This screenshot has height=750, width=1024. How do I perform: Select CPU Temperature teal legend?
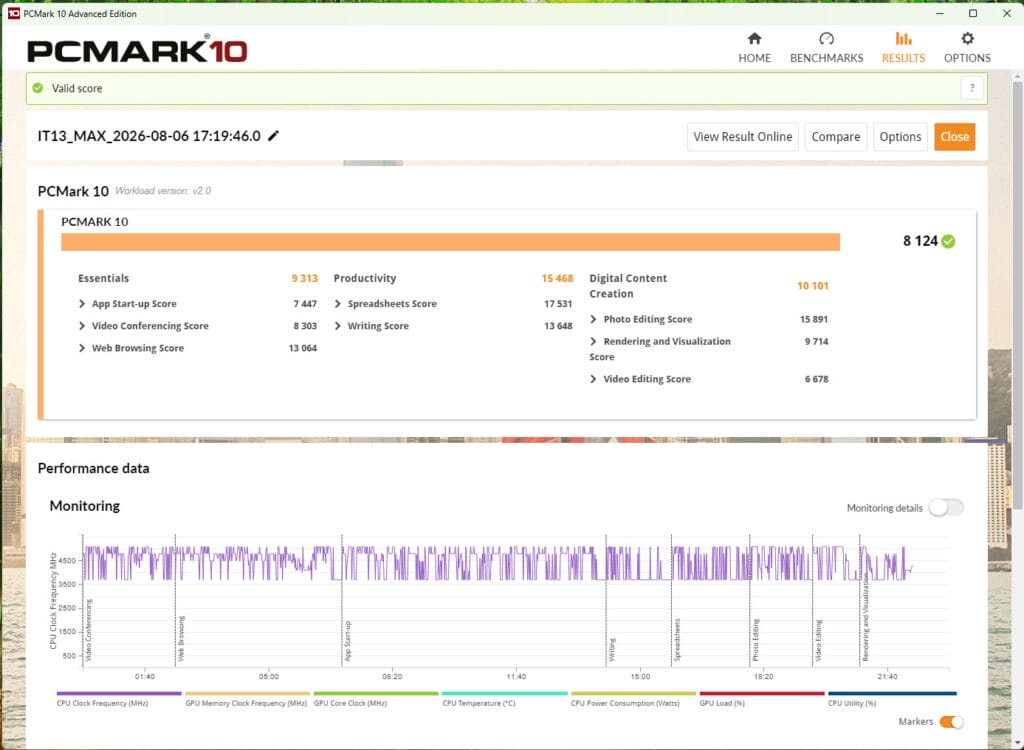[504, 698]
